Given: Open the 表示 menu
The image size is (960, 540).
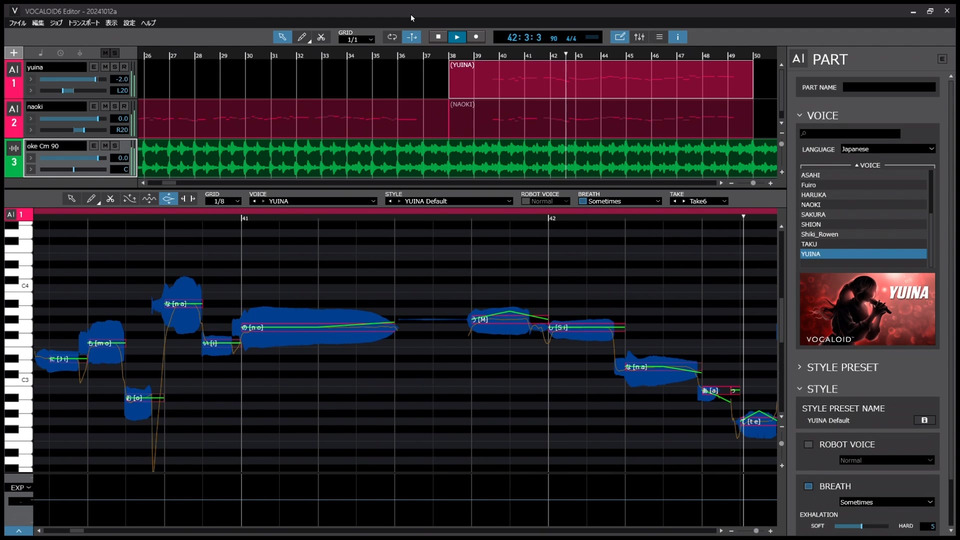Looking at the screenshot, I should (111, 23).
